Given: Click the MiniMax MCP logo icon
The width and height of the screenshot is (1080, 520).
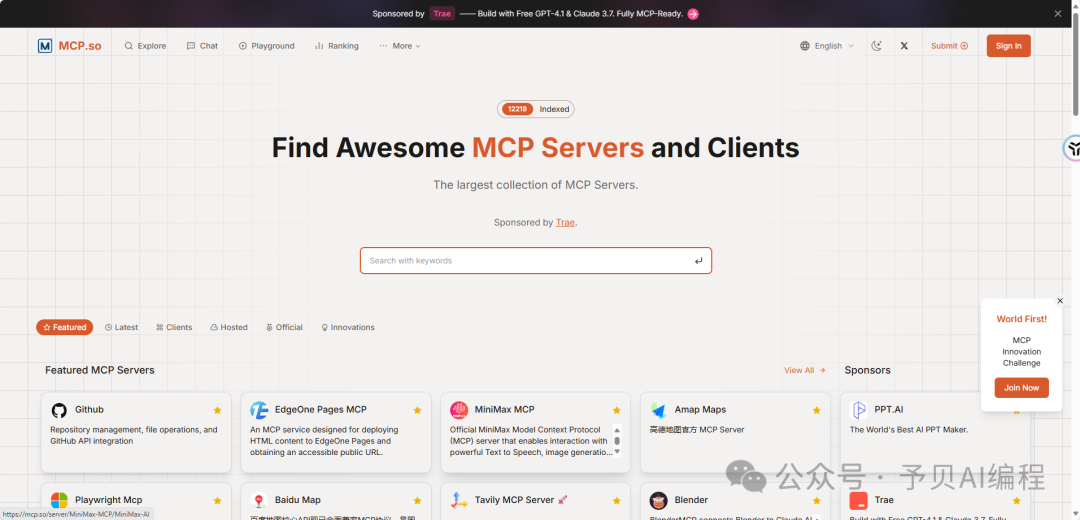Looking at the screenshot, I should (x=459, y=410).
